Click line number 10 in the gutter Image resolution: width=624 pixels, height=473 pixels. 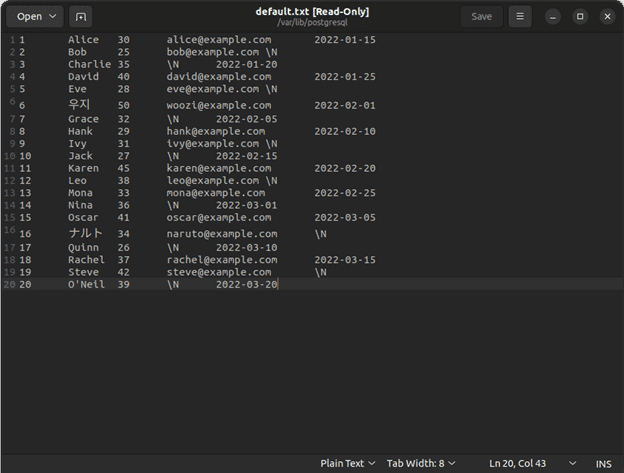click(x=24, y=156)
